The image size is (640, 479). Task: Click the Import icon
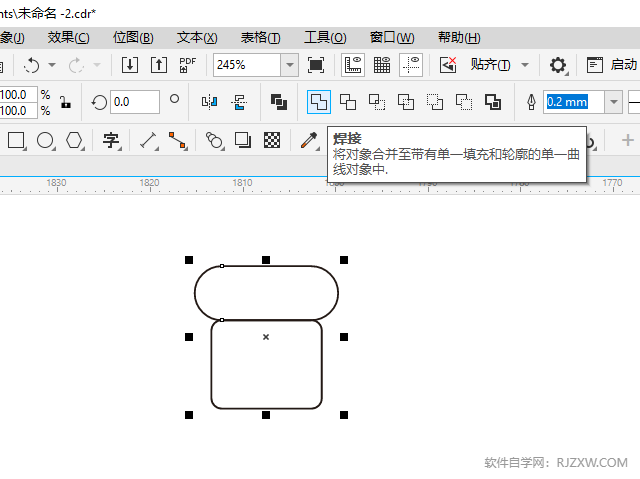[130, 65]
